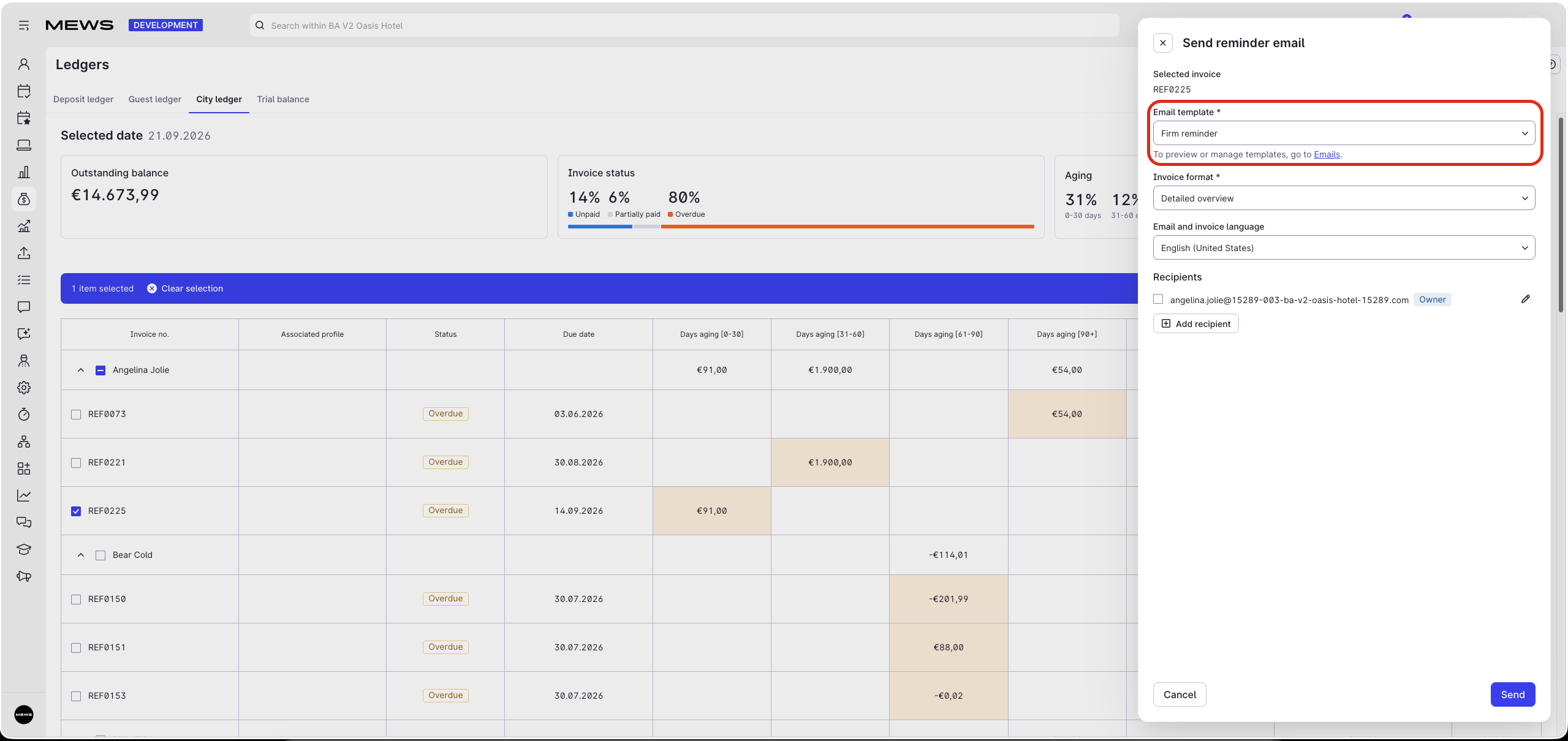Open the upload export icon in sidebar
The height and width of the screenshot is (741, 1568).
point(24,253)
